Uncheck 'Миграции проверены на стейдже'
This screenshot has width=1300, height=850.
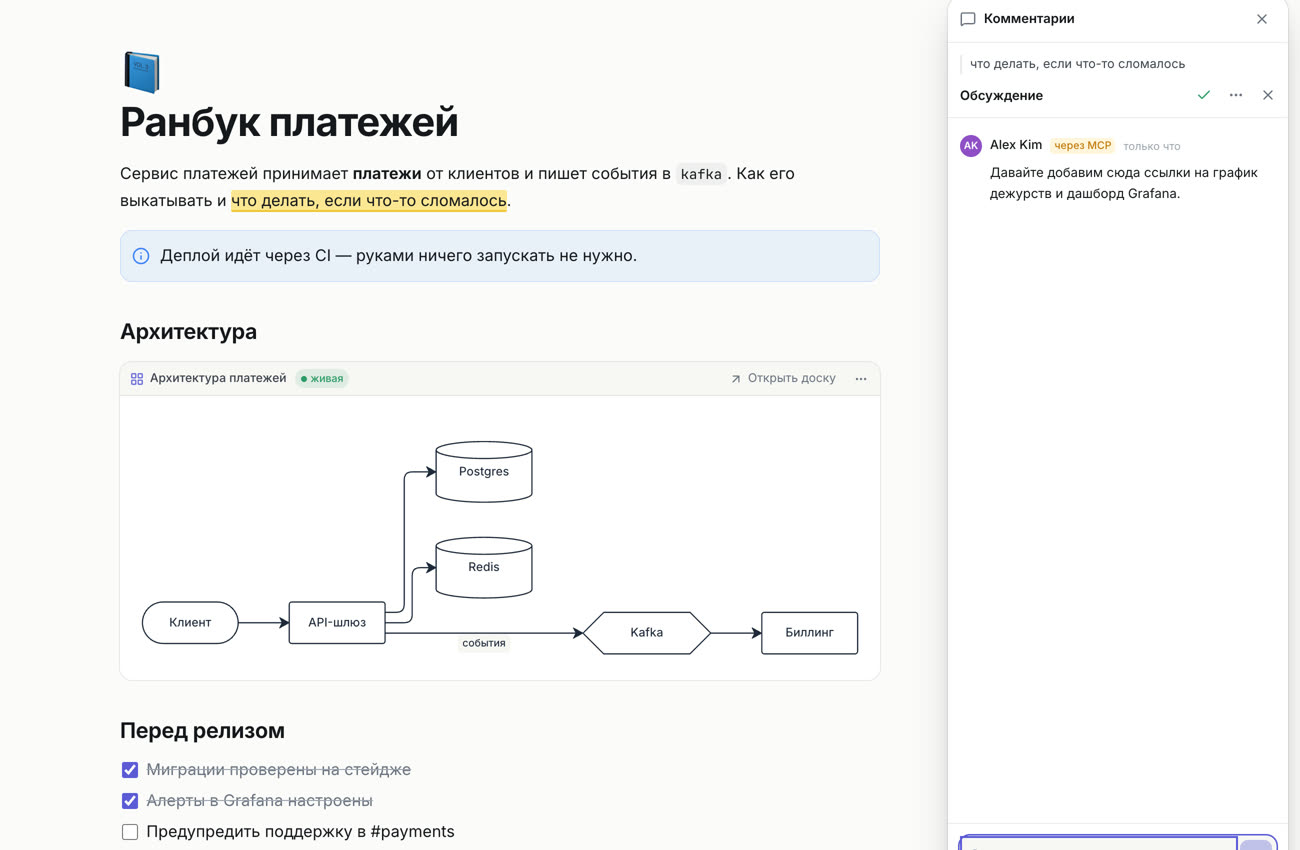[x=130, y=770]
